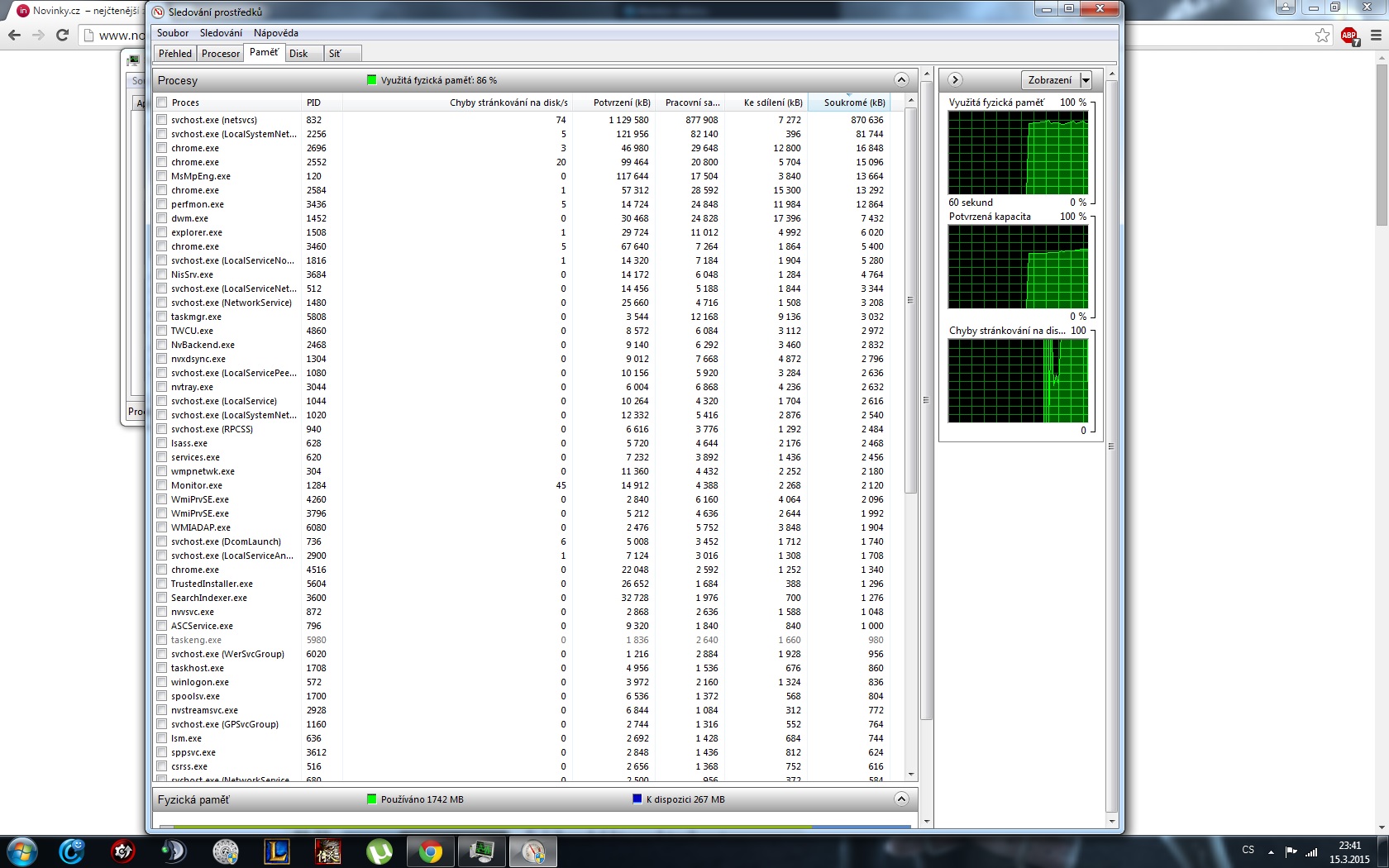
Task: Toggle the header select-all process checkbox
Action: (x=162, y=103)
